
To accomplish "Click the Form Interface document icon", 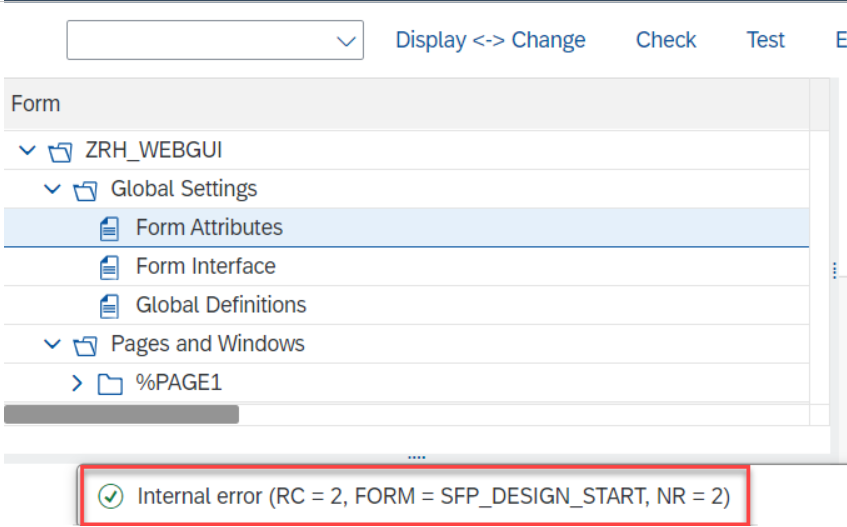I will click(110, 267).
